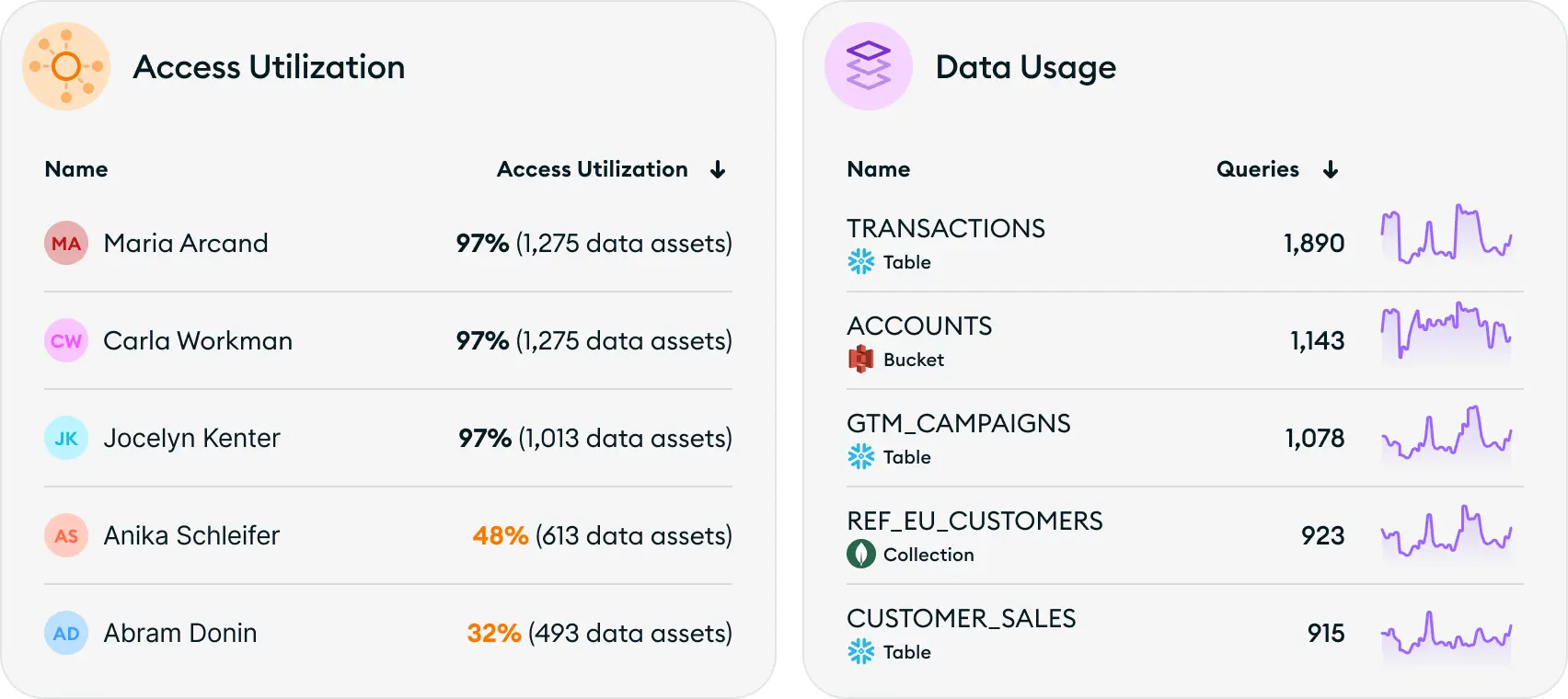Toggle sort arrow beside Queries column

[x=1331, y=169]
